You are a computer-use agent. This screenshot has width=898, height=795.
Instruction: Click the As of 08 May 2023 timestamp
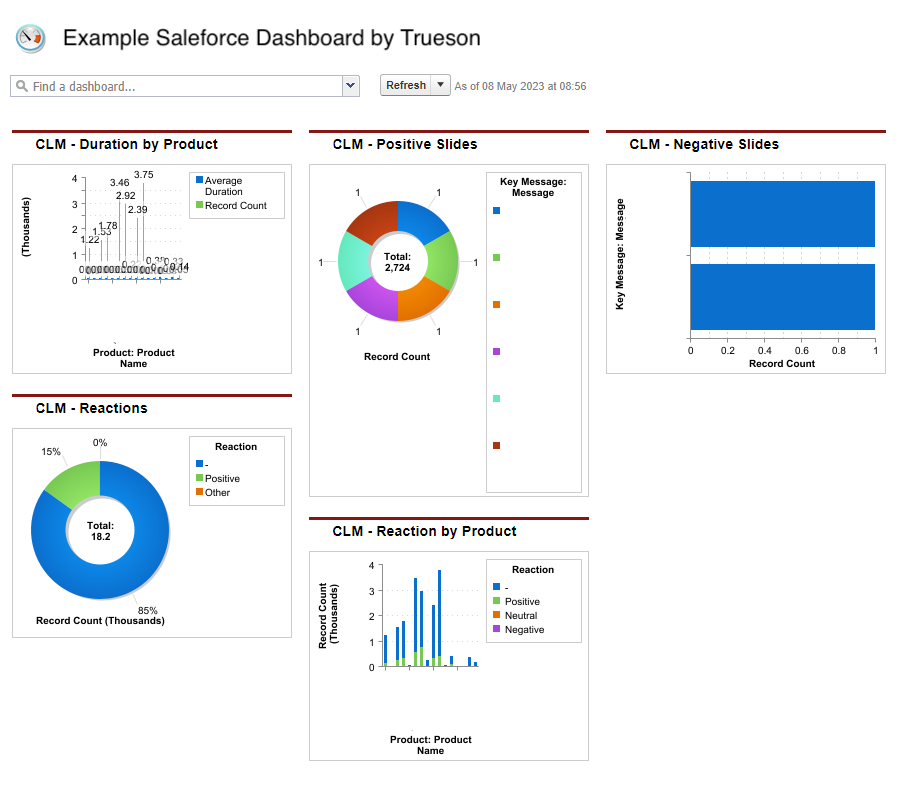point(520,86)
